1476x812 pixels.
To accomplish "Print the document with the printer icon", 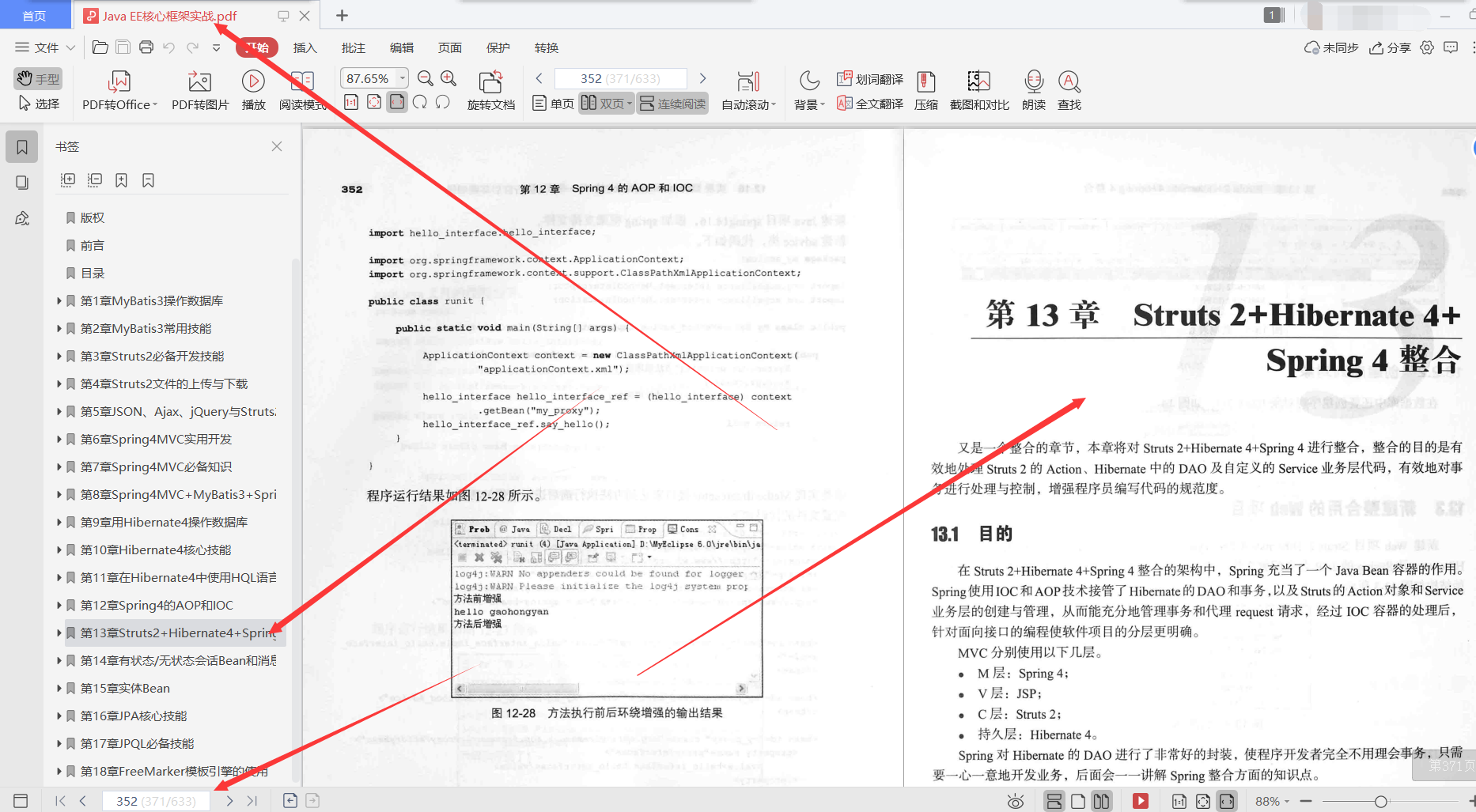I will click(146, 47).
